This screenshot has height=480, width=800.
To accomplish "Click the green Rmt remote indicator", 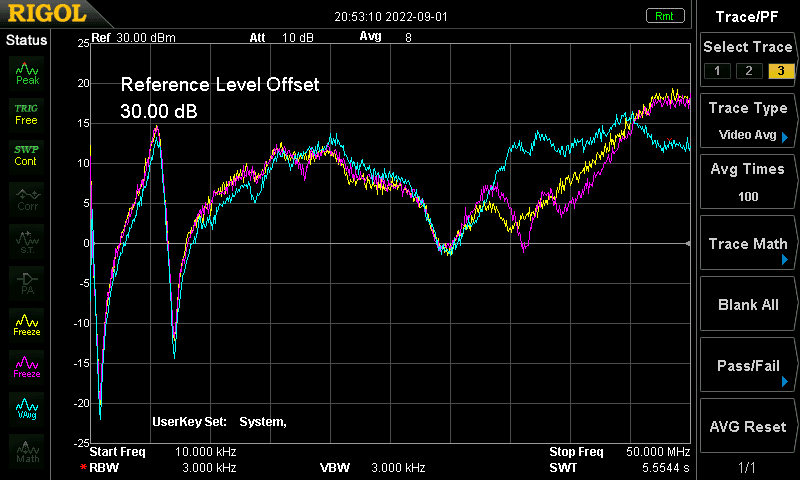I will (665, 16).
